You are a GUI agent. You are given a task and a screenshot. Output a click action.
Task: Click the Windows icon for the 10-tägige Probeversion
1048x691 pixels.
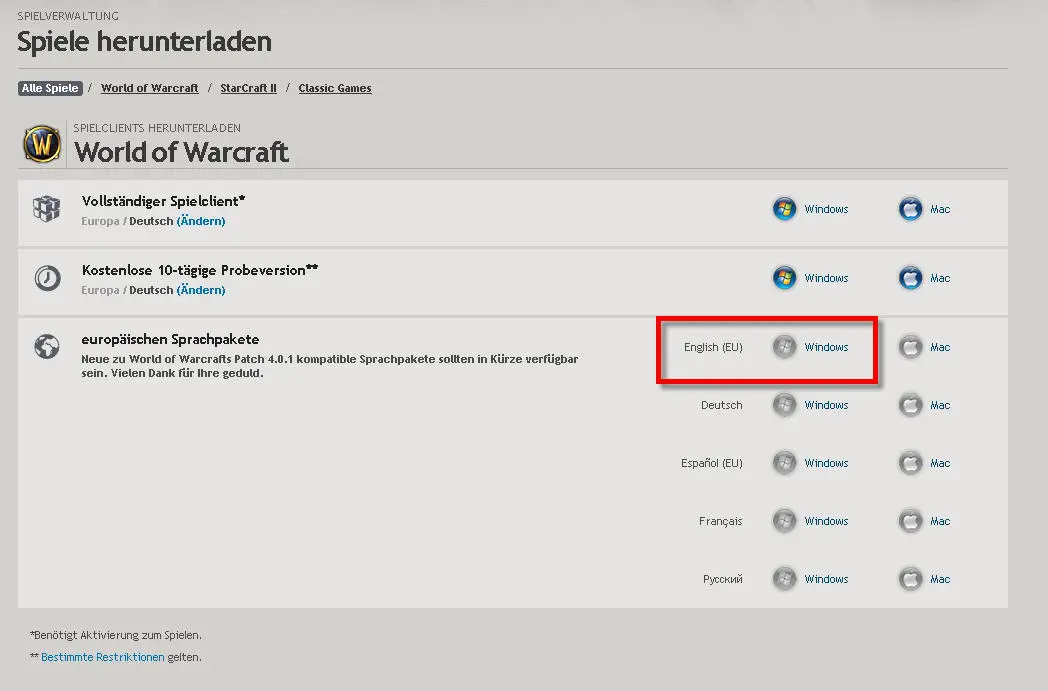click(784, 278)
